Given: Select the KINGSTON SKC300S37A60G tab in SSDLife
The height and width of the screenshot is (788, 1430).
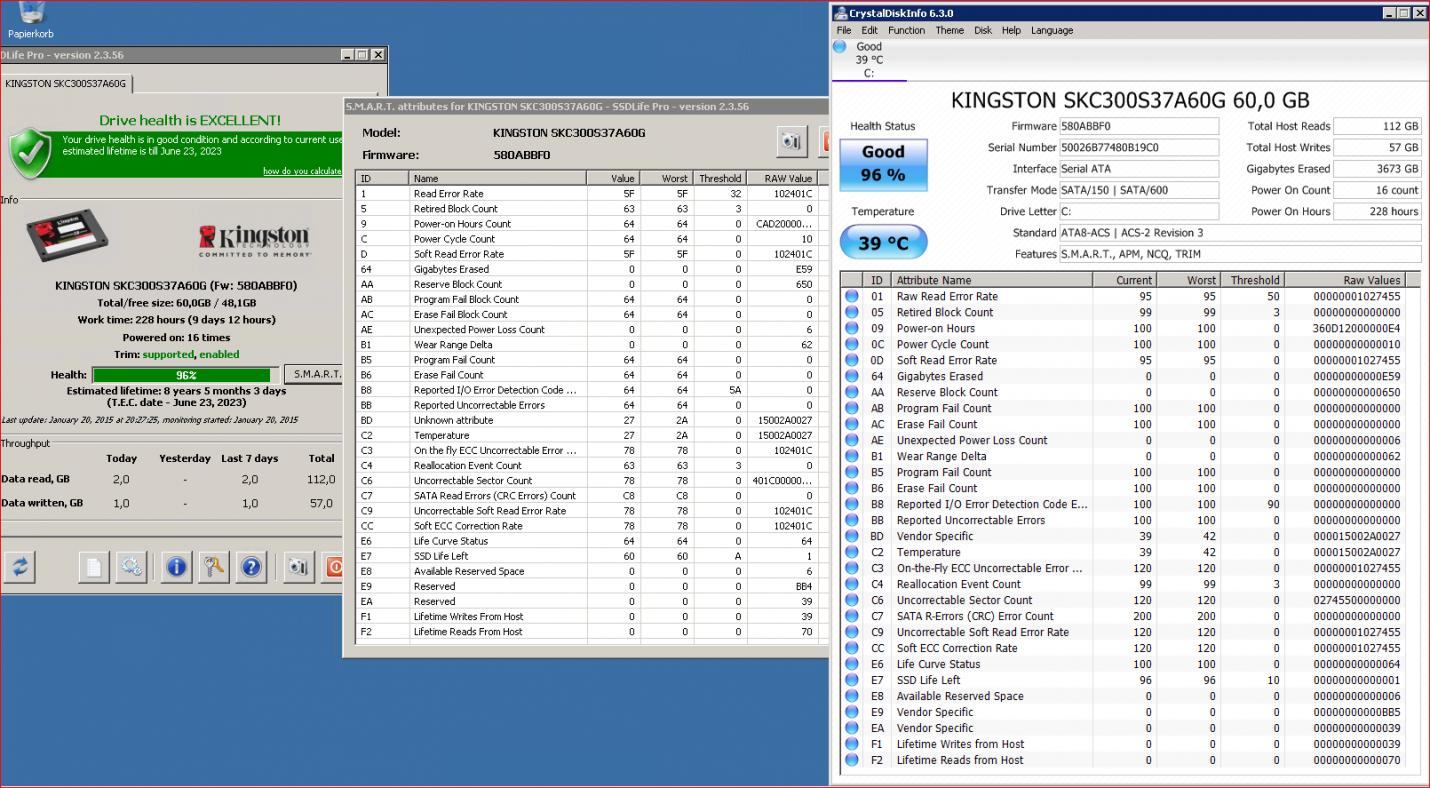Looking at the screenshot, I should point(66,84).
